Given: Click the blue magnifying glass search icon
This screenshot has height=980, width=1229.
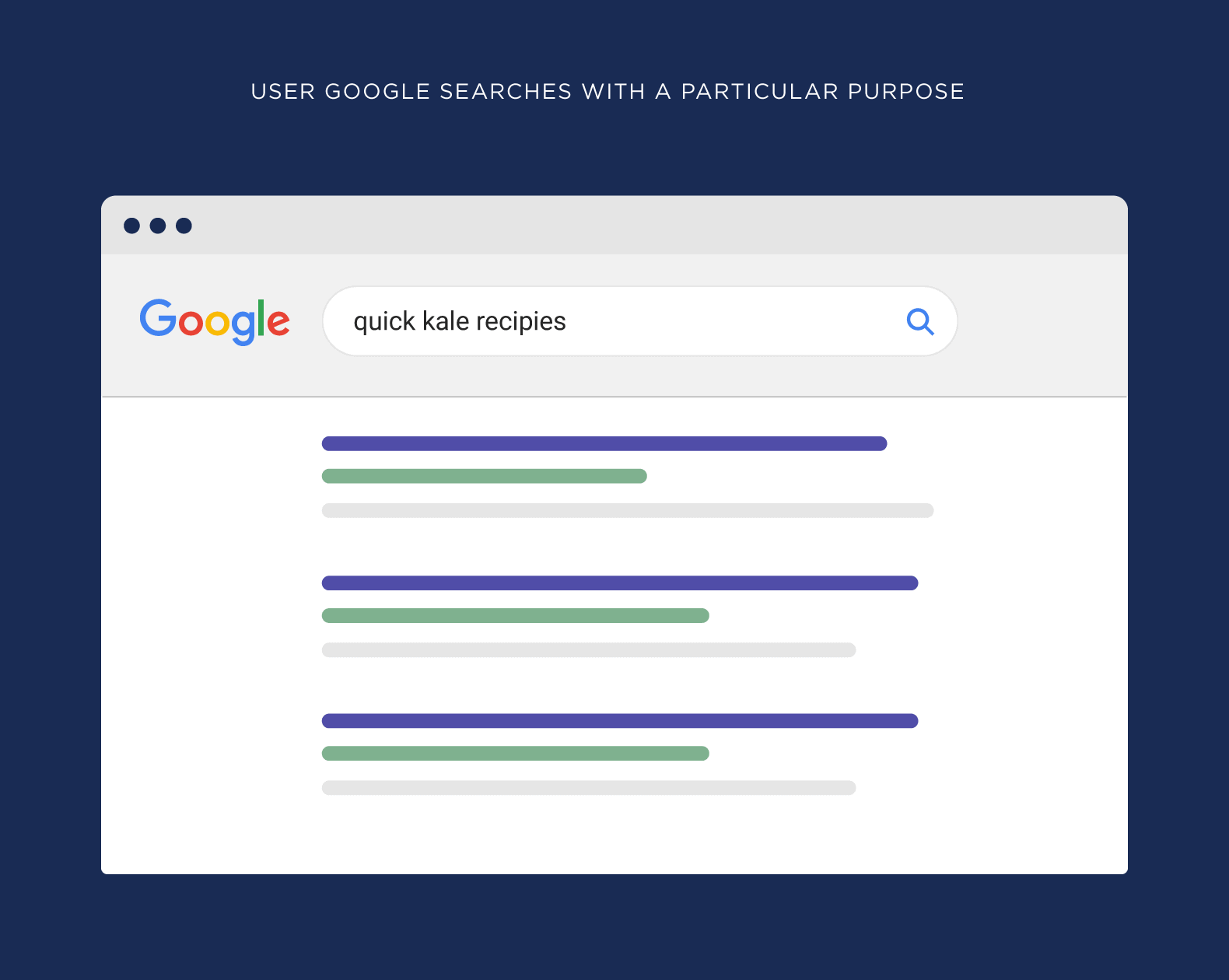Looking at the screenshot, I should point(920,321).
